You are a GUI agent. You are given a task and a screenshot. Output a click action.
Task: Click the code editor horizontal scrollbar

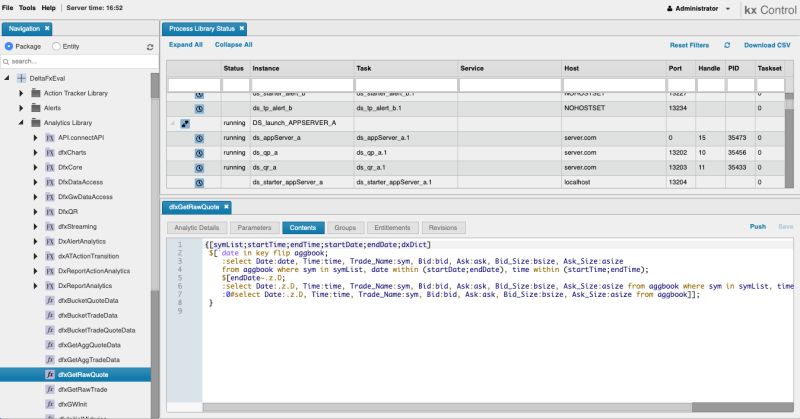pos(497,407)
